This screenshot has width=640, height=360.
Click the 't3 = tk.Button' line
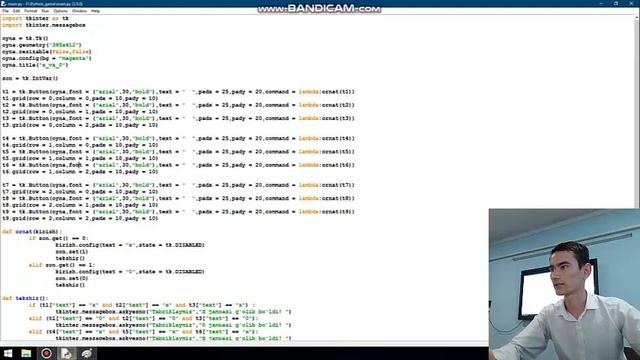(178, 118)
